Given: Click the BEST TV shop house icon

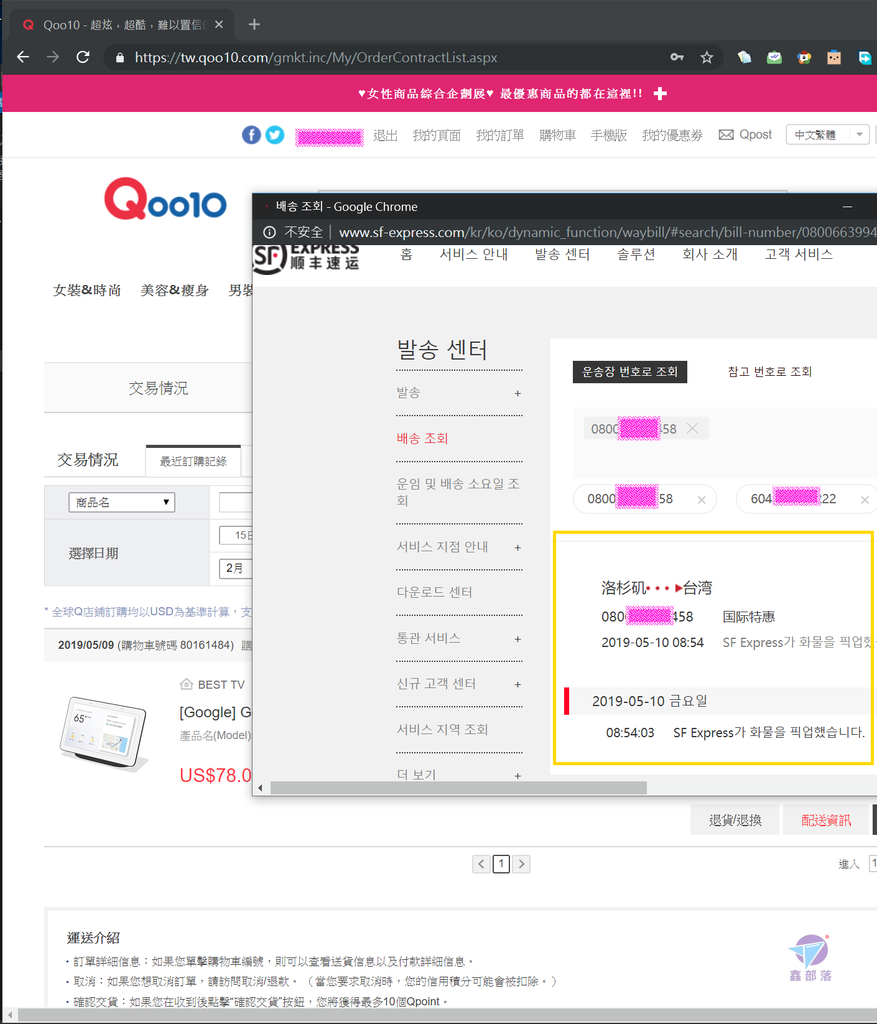Looking at the screenshot, I should point(186,684).
